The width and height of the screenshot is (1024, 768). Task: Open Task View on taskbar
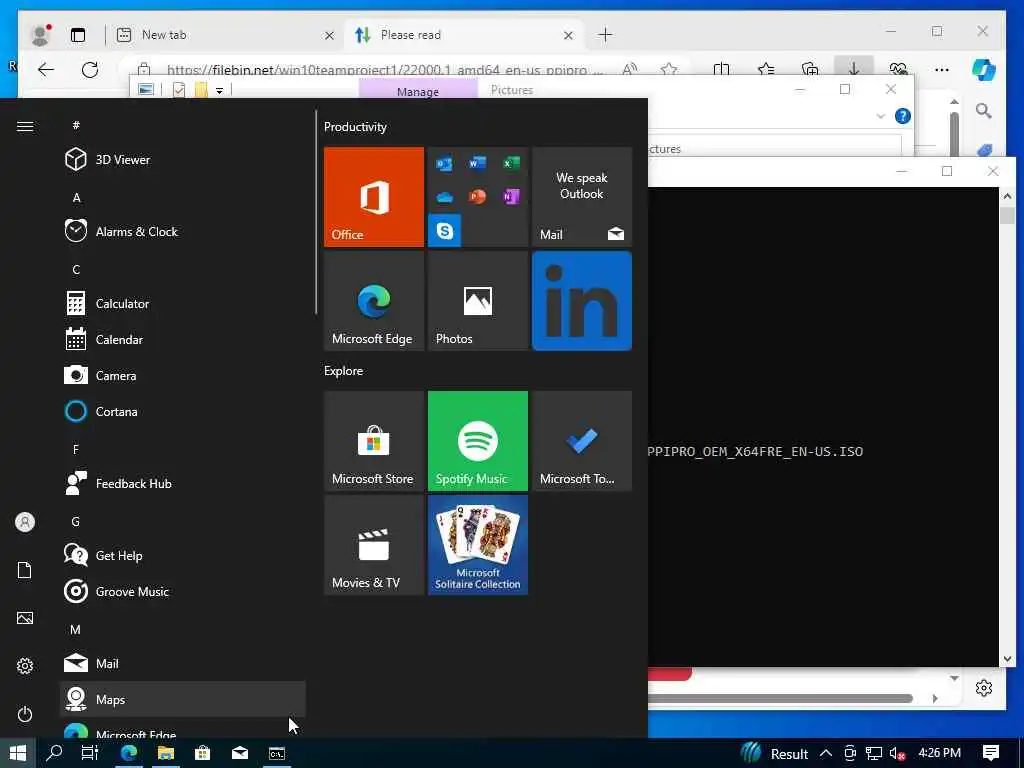(89, 753)
